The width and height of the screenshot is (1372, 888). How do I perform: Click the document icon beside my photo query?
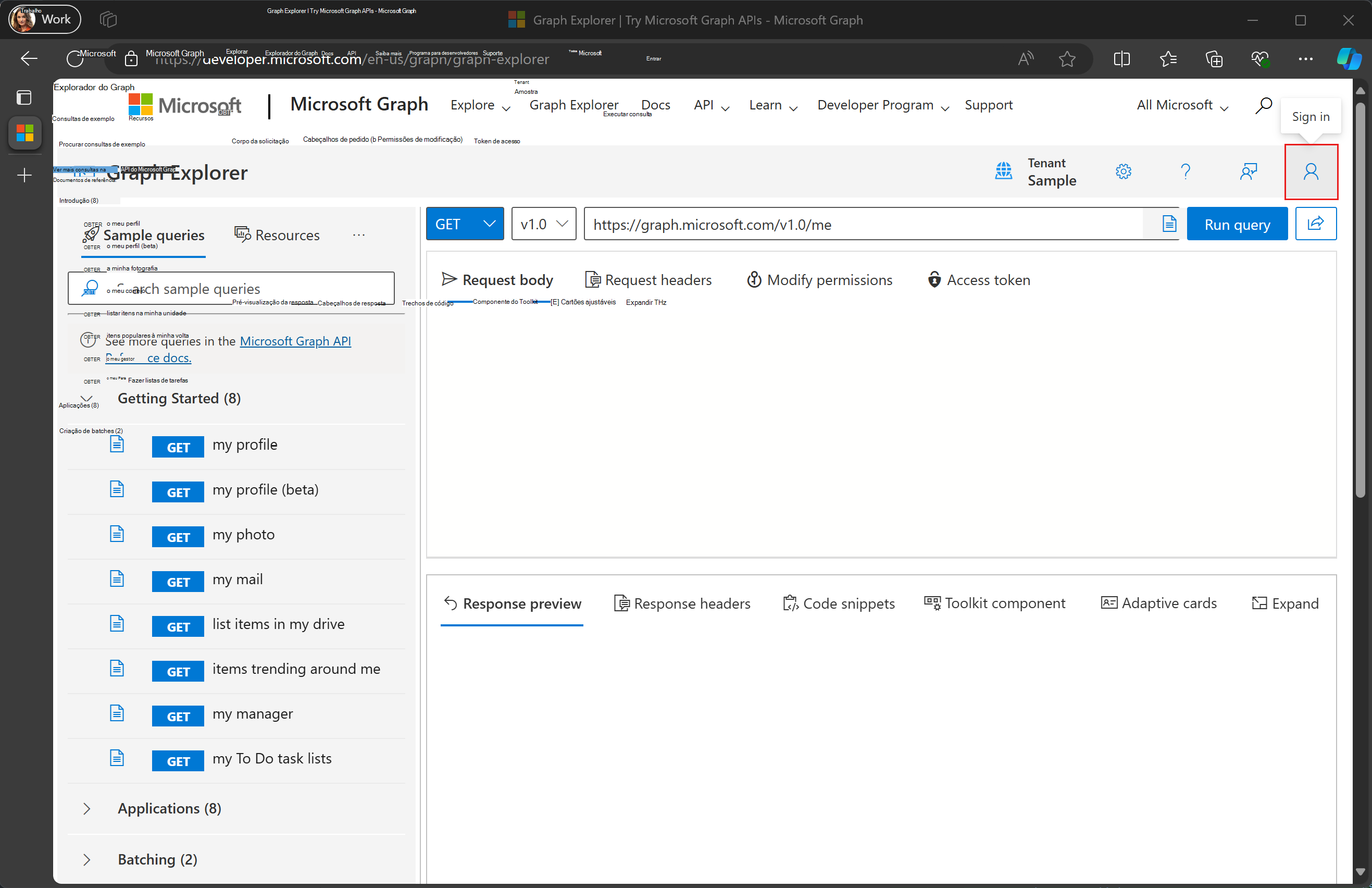[117, 534]
